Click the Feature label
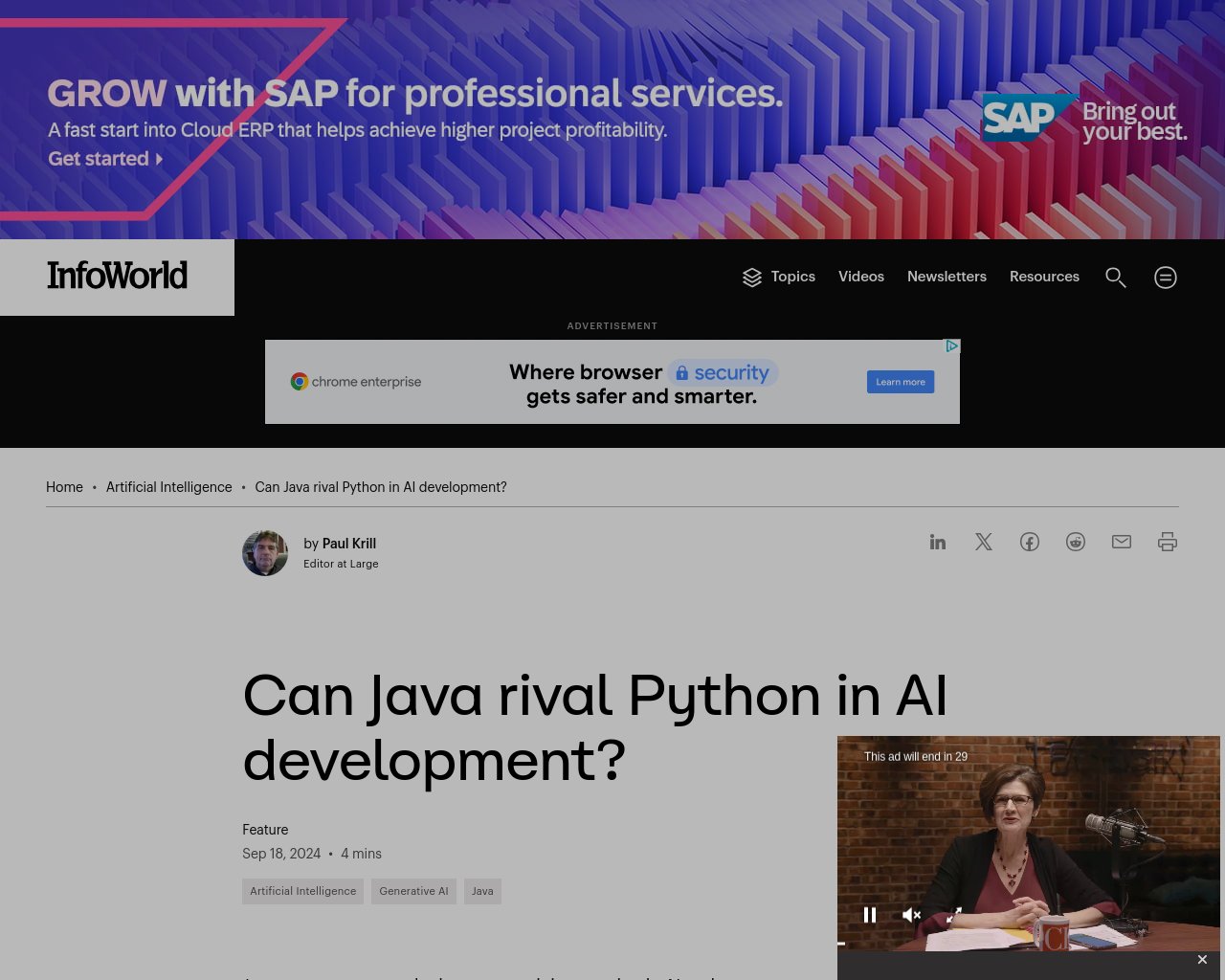The image size is (1225, 980). point(265,830)
